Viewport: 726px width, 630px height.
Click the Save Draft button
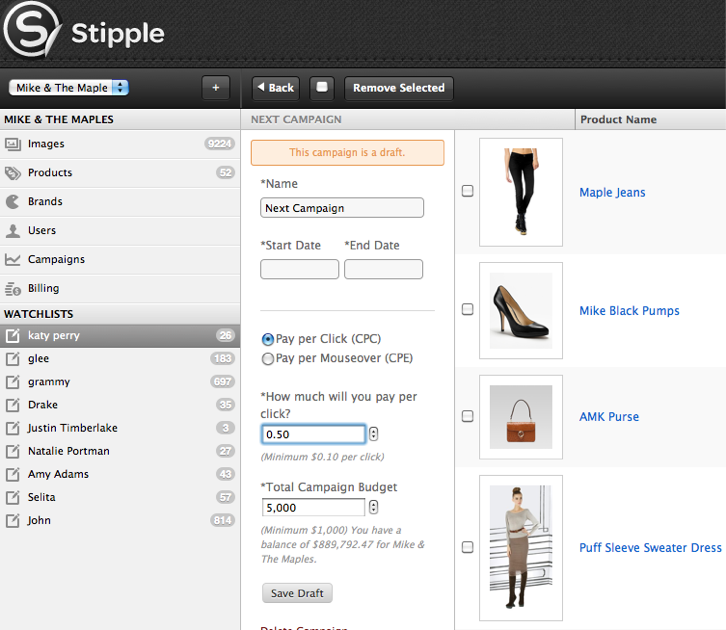[297, 593]
